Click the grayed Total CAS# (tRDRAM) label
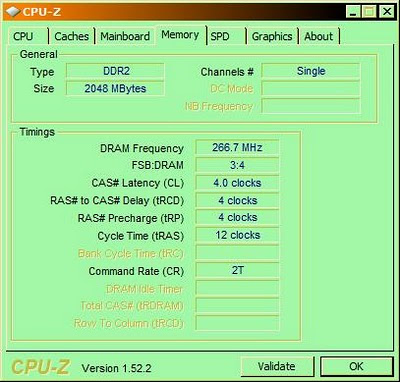 pos(132,306)
